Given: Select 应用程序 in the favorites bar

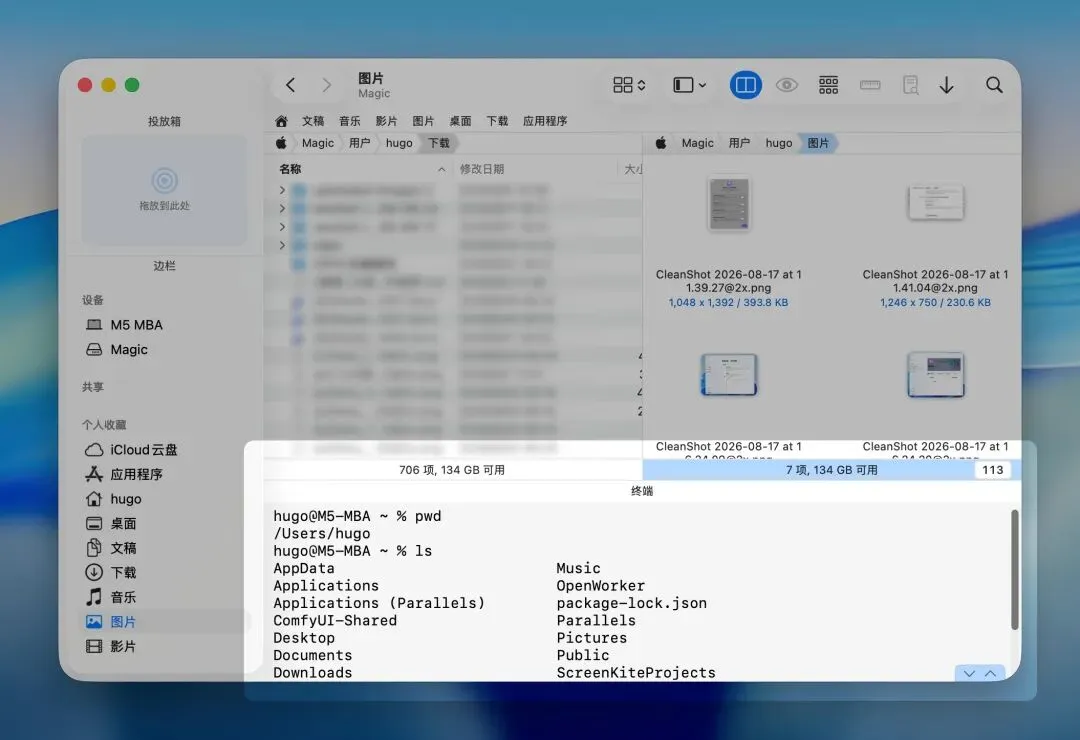Looking at the screenshot, I should 545,121.
